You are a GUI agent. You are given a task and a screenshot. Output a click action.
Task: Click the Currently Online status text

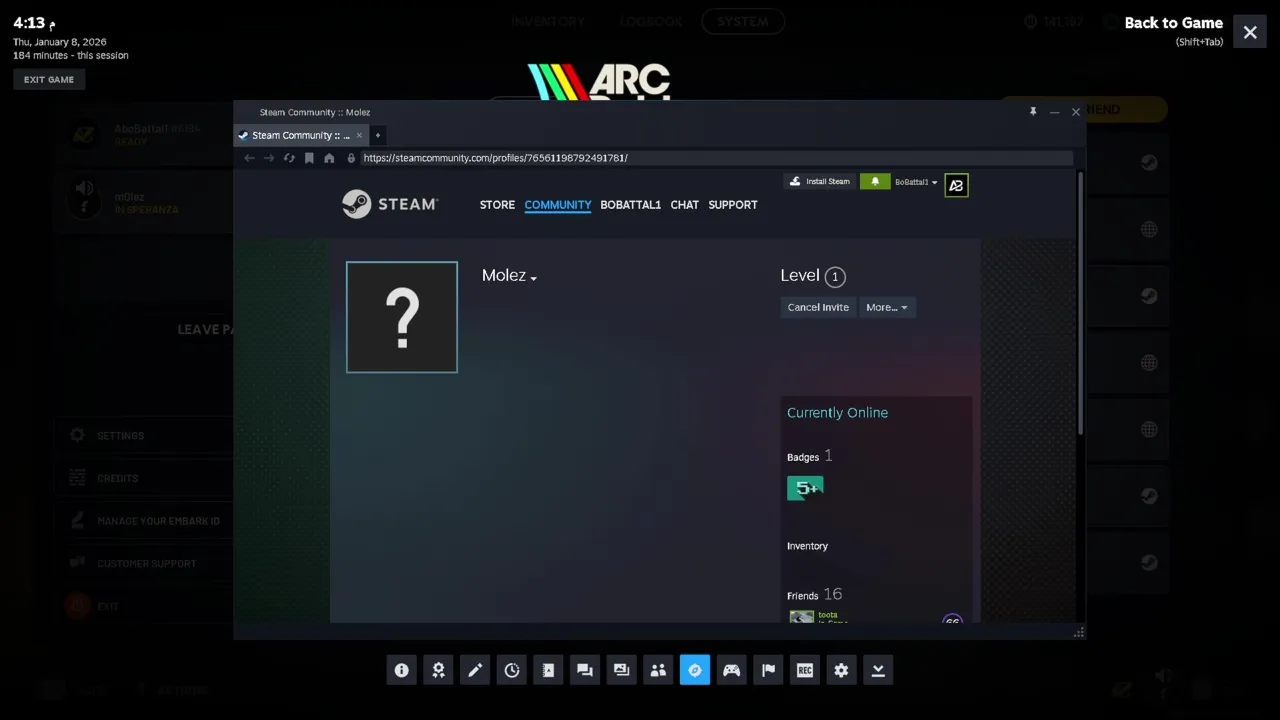pyautogui.click(x=837, y=412)
